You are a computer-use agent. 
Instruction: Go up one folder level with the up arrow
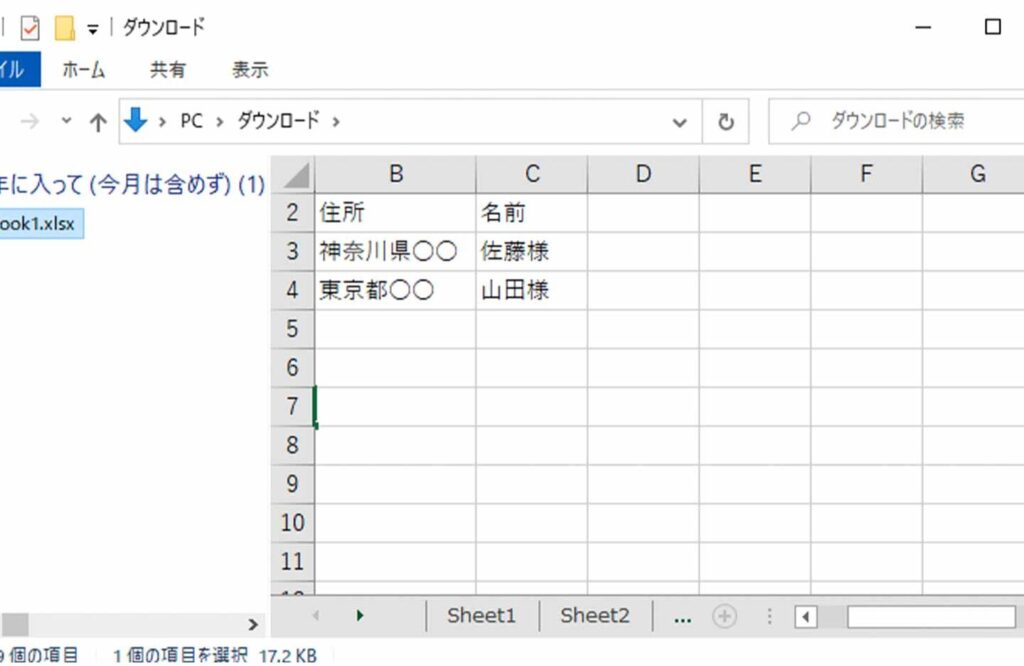coord(97,122)
